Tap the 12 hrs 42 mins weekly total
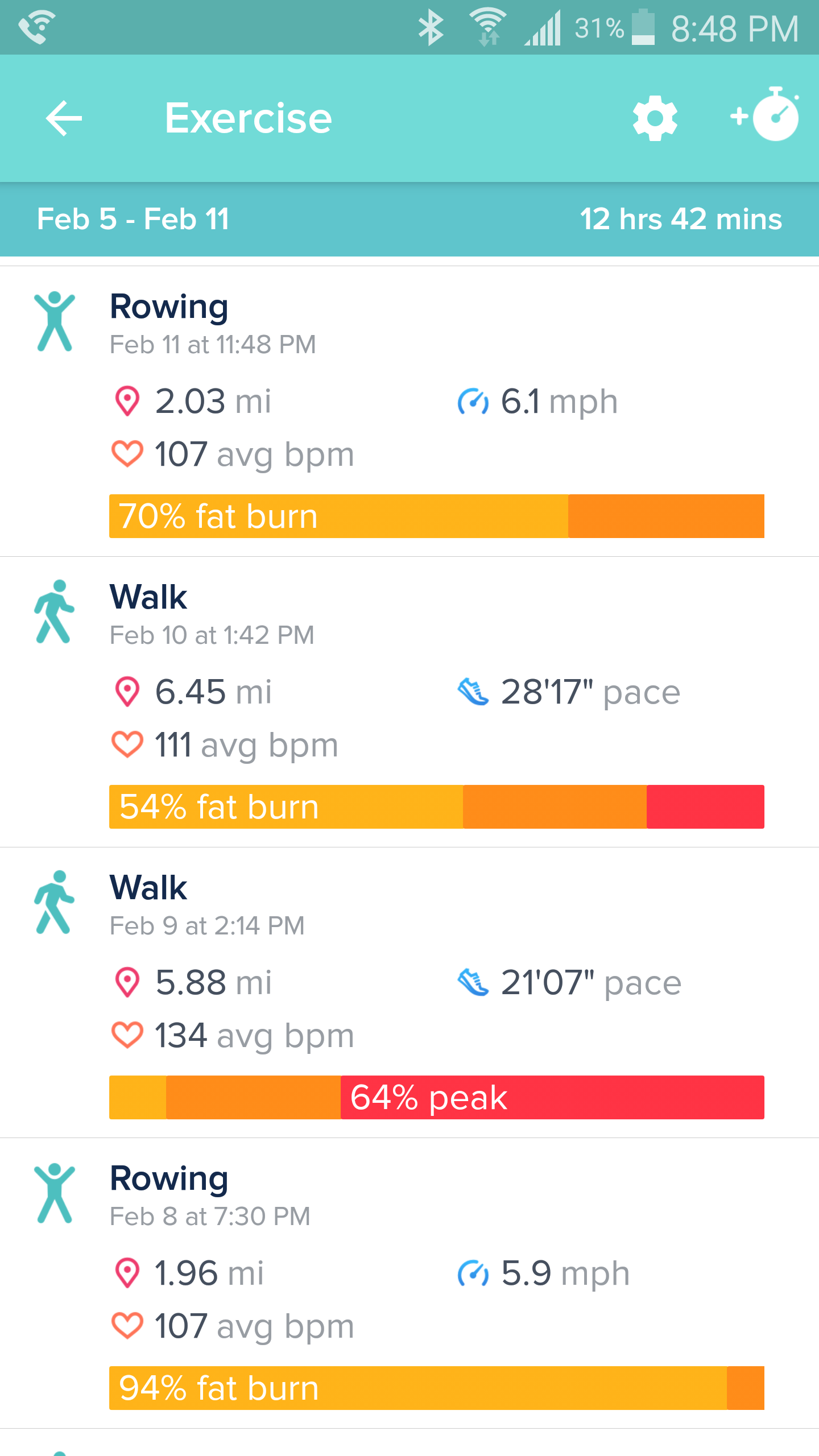819x1456 pixels. pyautogui.click(x=680, y=220)
